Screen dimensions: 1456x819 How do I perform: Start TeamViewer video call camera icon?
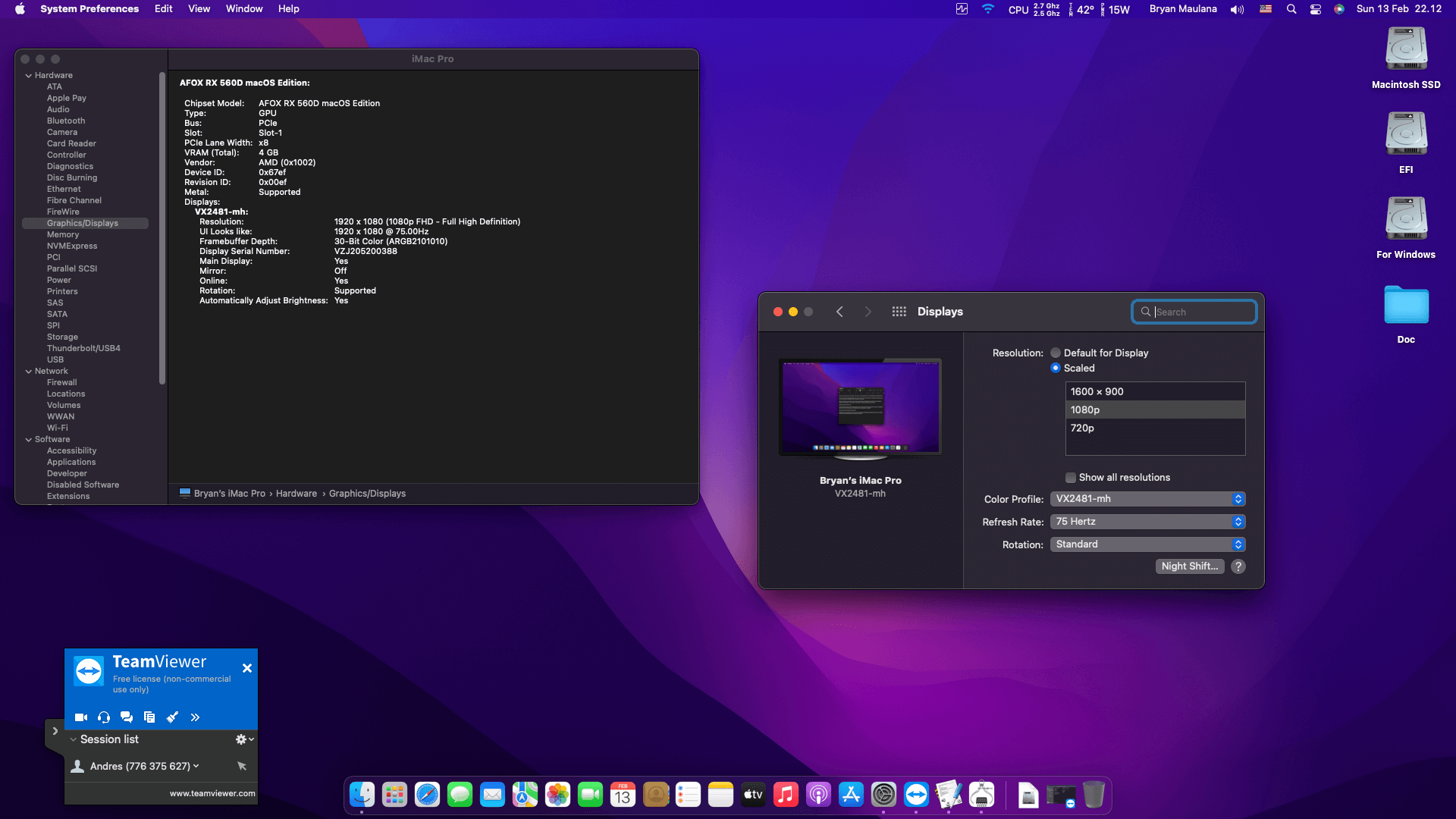(81, 717)
